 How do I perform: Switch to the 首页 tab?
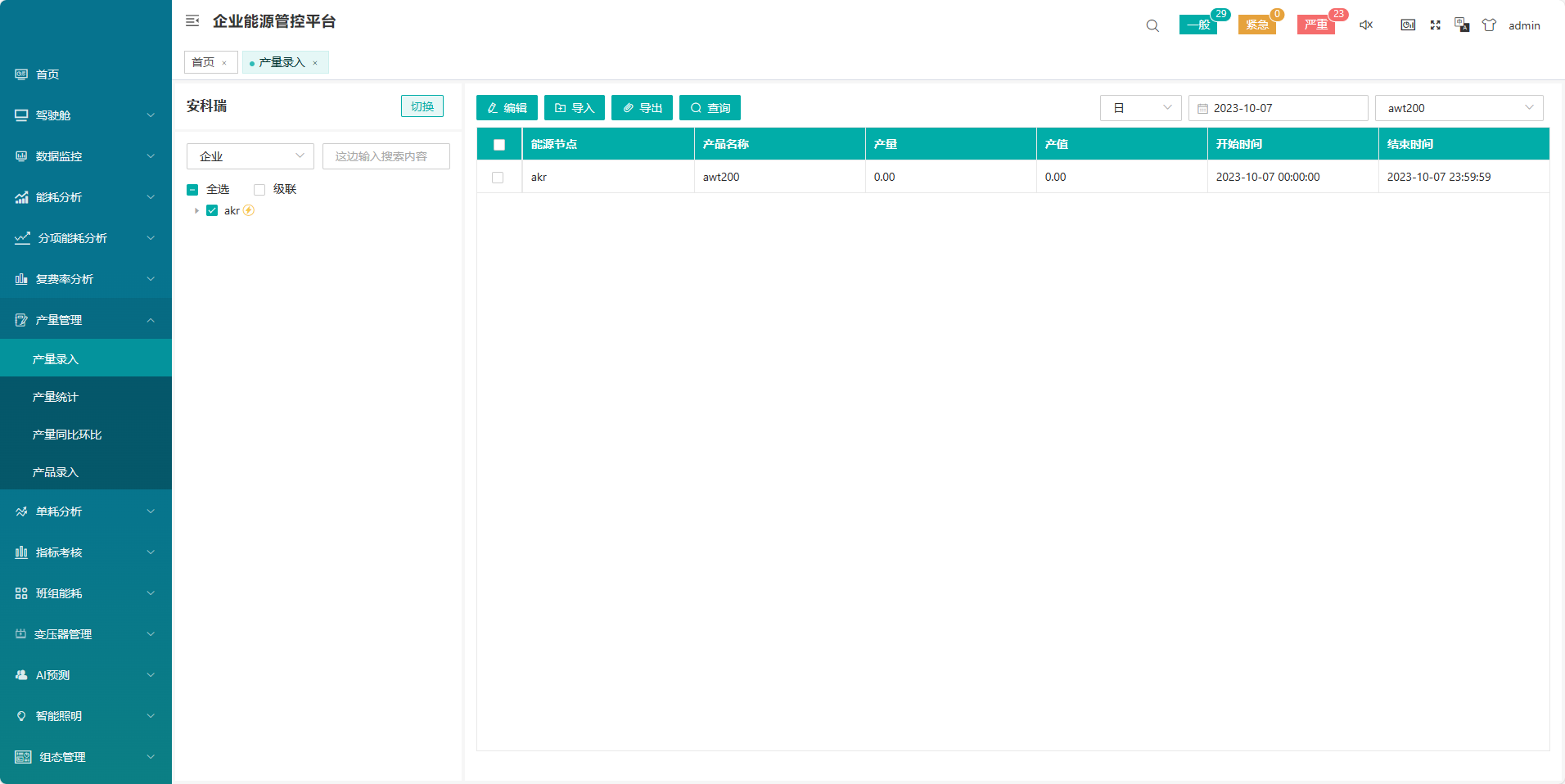203,62
